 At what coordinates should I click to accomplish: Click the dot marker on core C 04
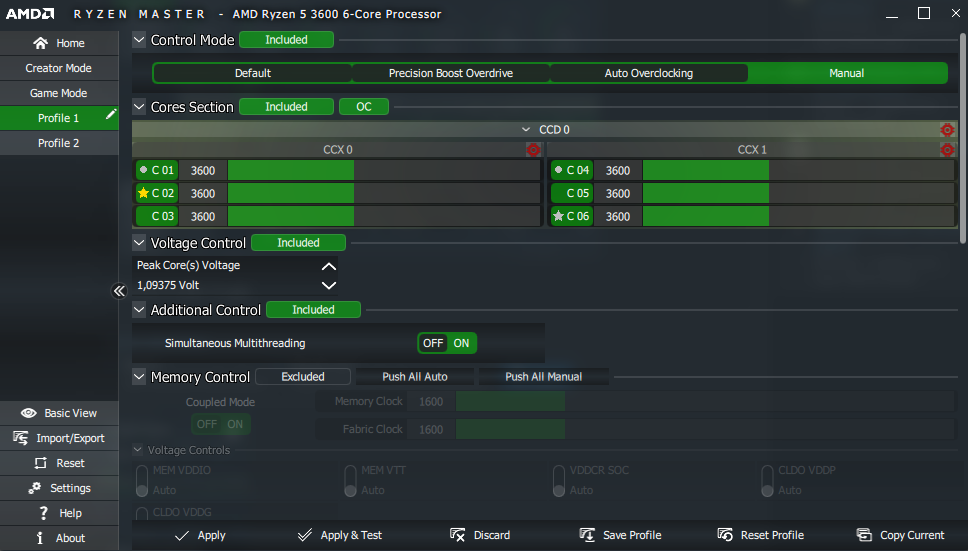tap(558, 170)
